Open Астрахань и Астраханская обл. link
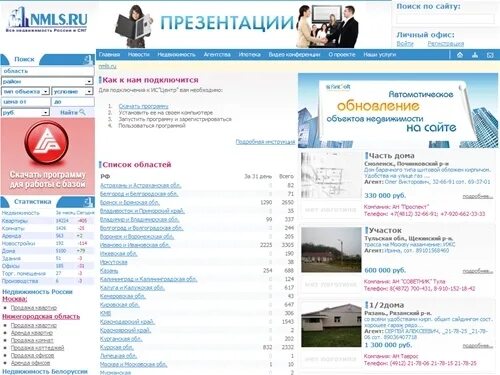The image size is (500, 375). click(x=140, y=185)
